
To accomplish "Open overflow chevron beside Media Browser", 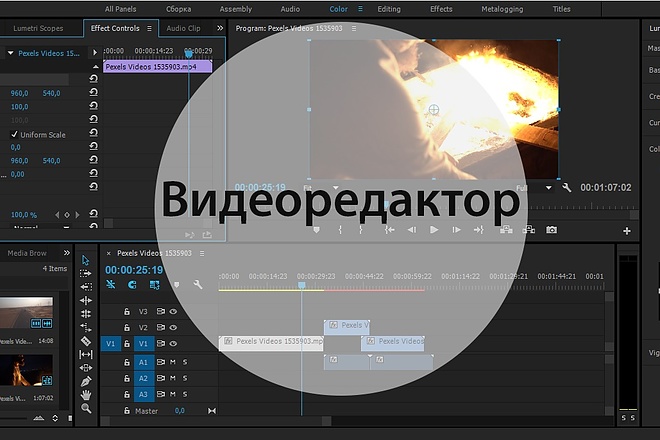I will point(67,253).
